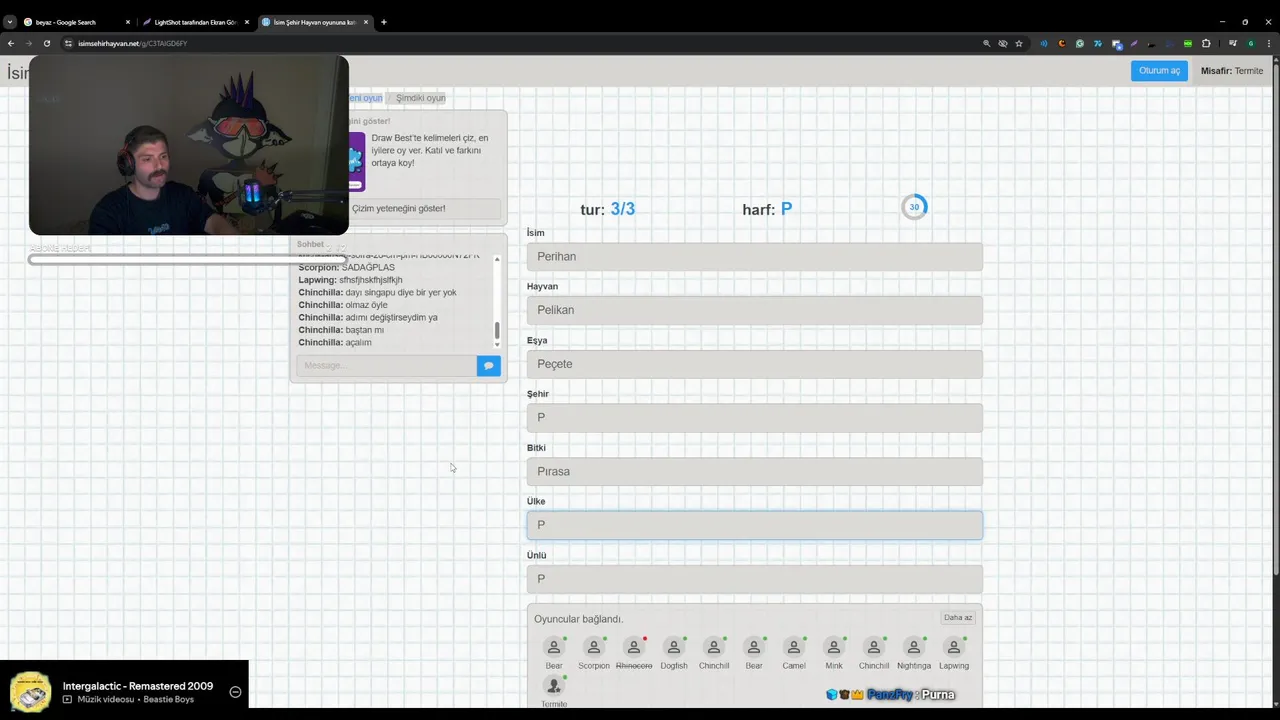The width and height of the screenshot is (1280, 720).
Task: Click Scorpion's SADAĞPLAS chat message
Action: click(368, 268)
